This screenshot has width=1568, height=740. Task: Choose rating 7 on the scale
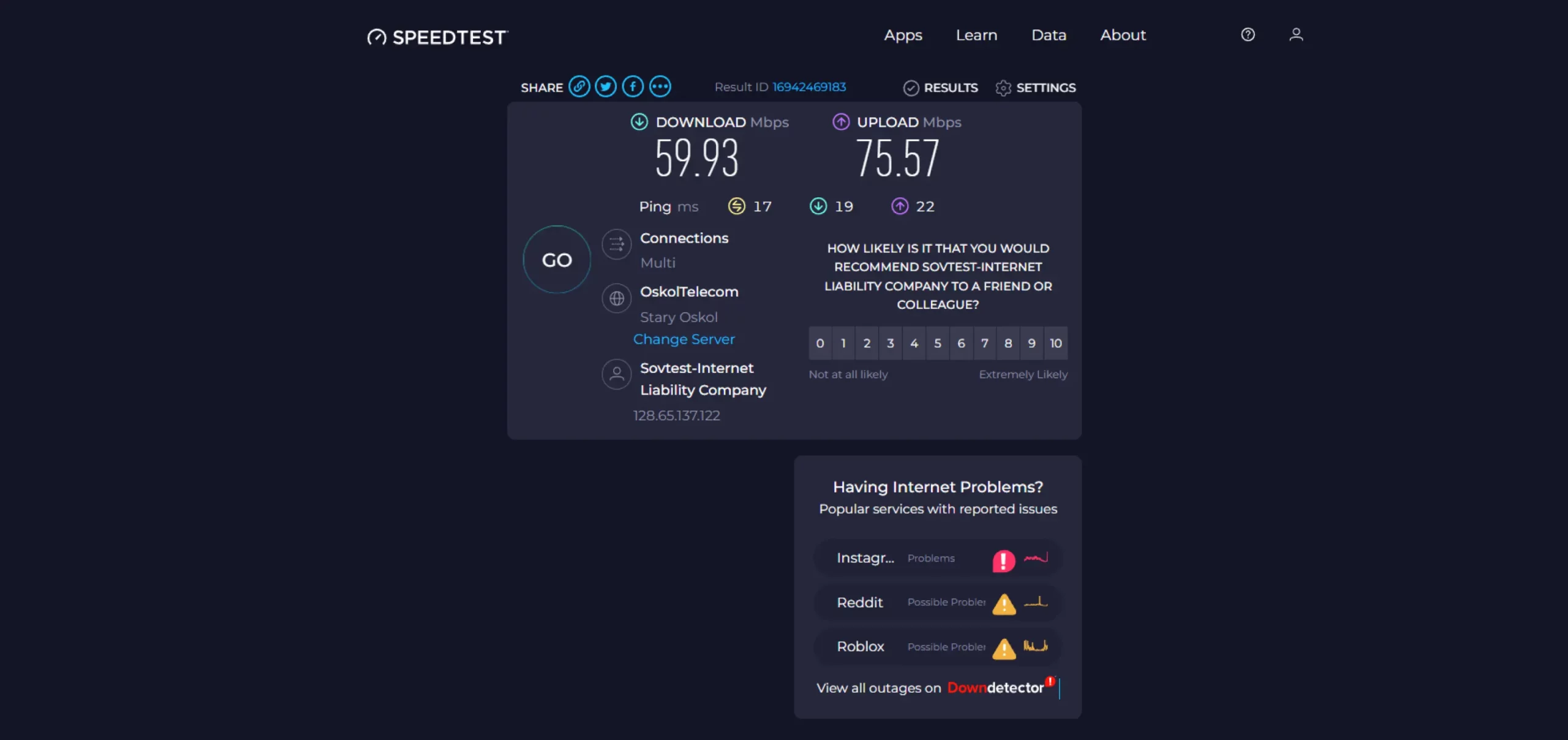(985, 343)
